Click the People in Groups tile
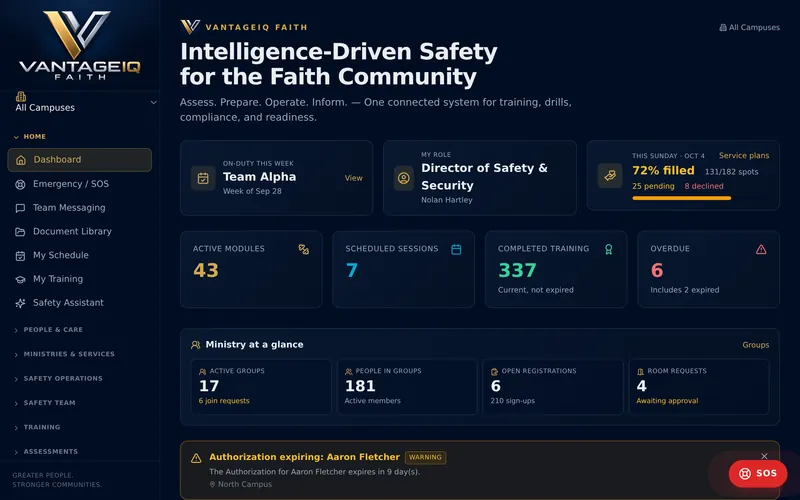Screen dimensions: 800x500 [407, 387]
